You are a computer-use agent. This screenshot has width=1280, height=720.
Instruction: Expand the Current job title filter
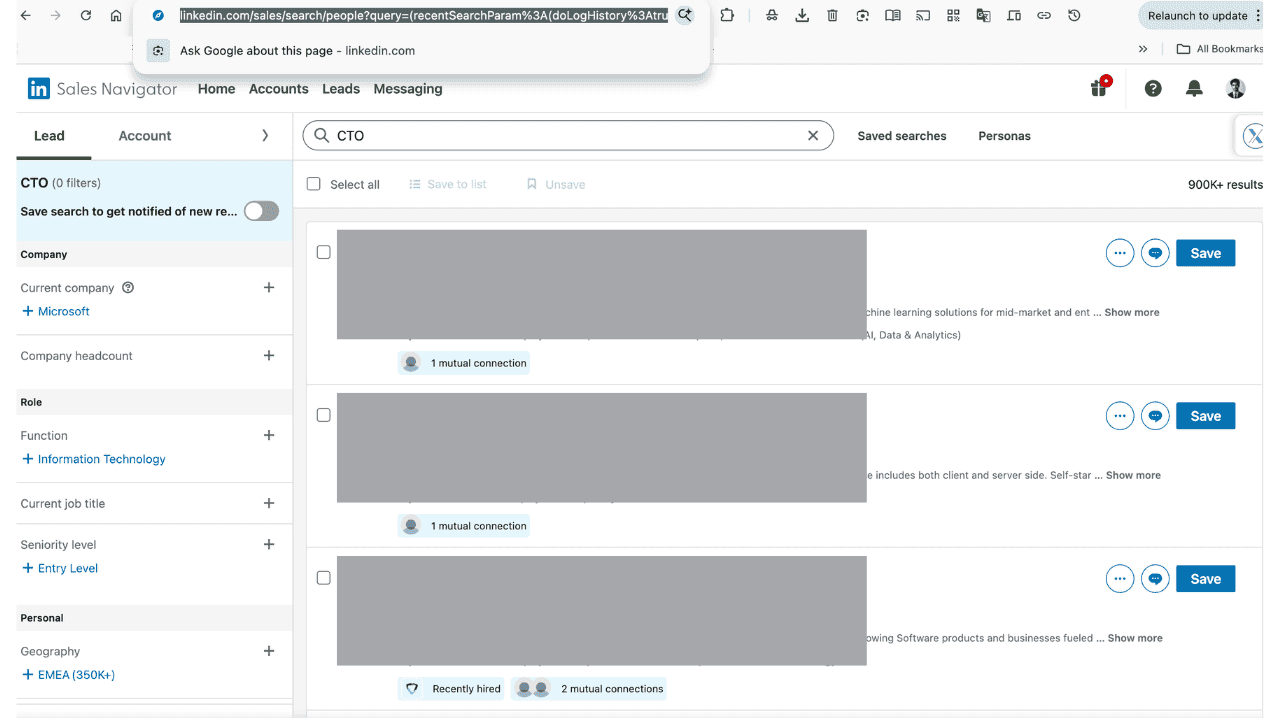click(268, 503)
